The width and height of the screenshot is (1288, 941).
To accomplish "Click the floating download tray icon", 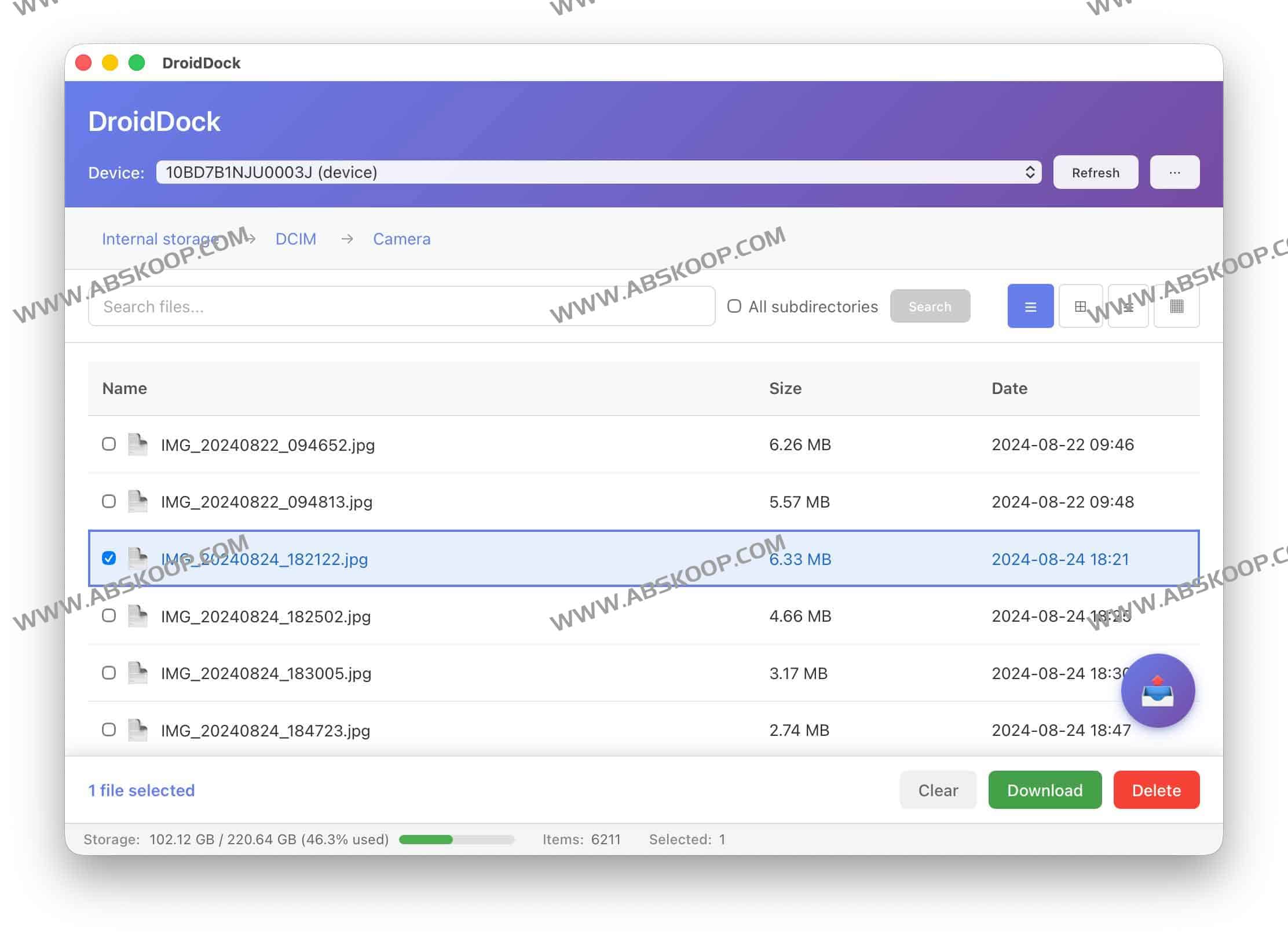I will (x=1158, y=690).
